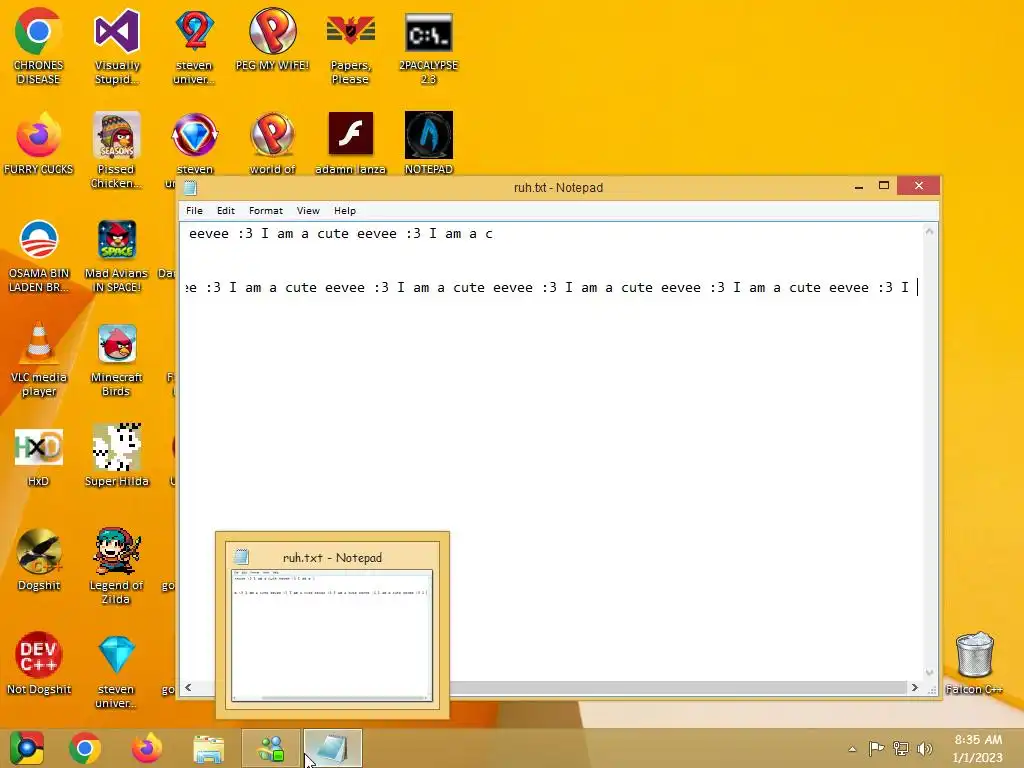Open the volume speaker tray icon

pos(925,749)
